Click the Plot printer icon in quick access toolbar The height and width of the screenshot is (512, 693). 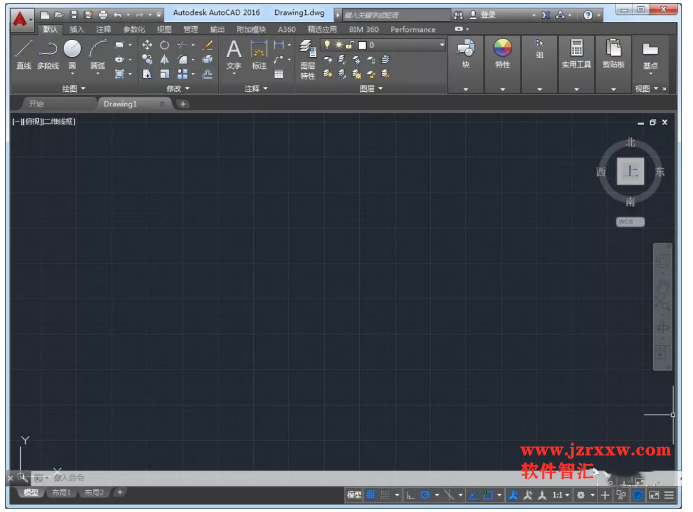click(x=103, y=15)
